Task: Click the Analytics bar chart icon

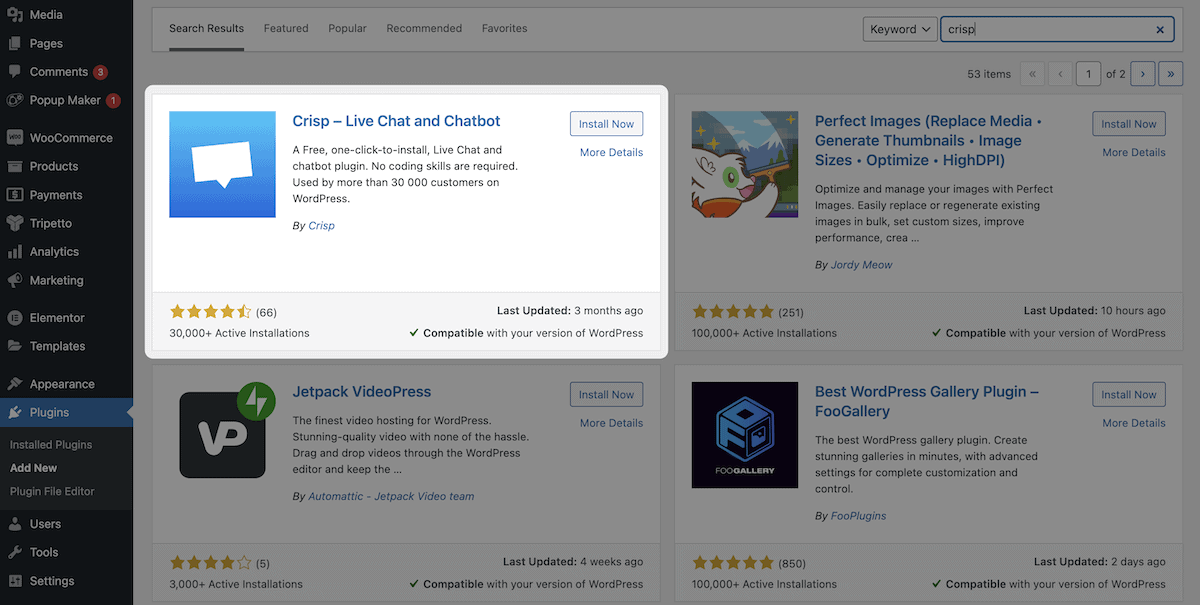Action: pos(15,252)
